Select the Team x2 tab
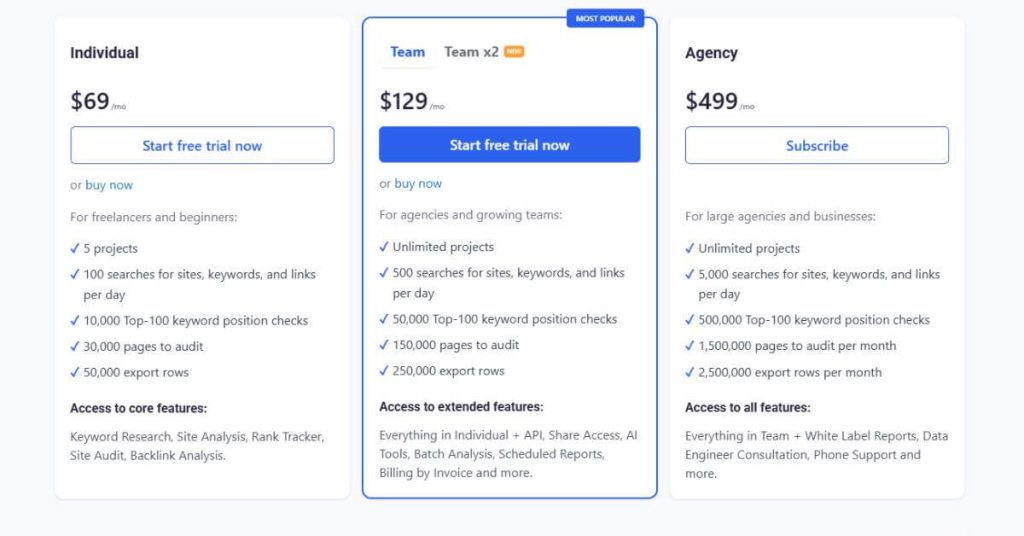 click(471, 52)
